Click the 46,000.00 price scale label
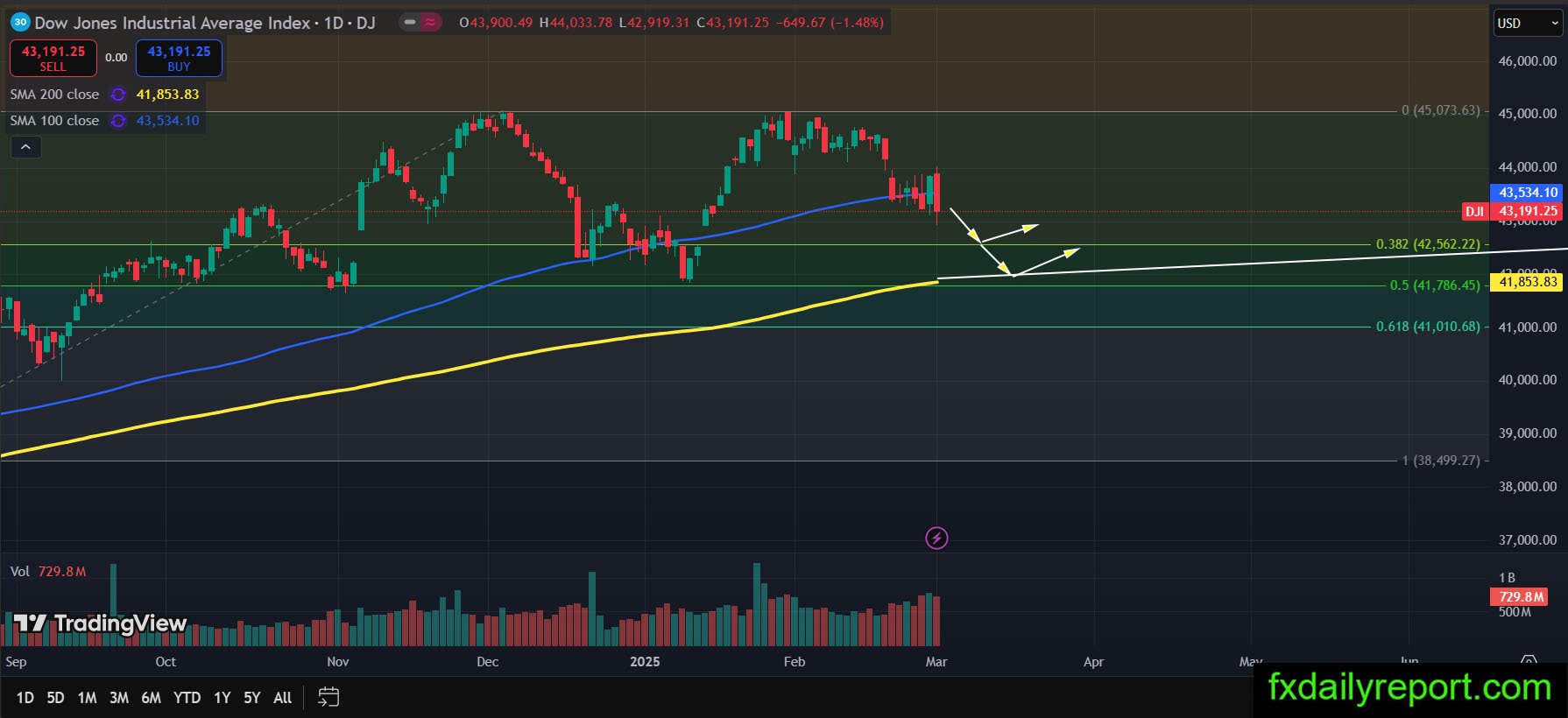This screenshot has width=1568, height=718. [x=1528, y=61]
